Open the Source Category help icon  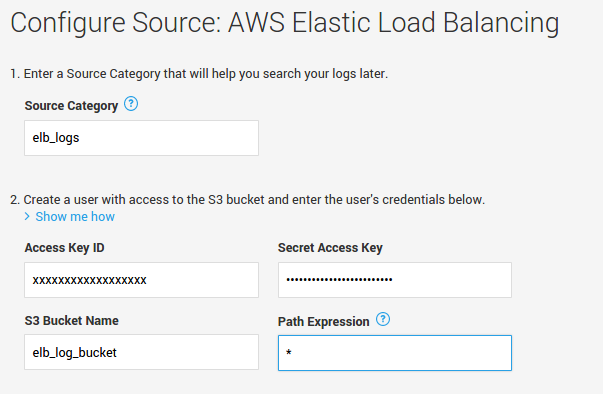[131, 104]
